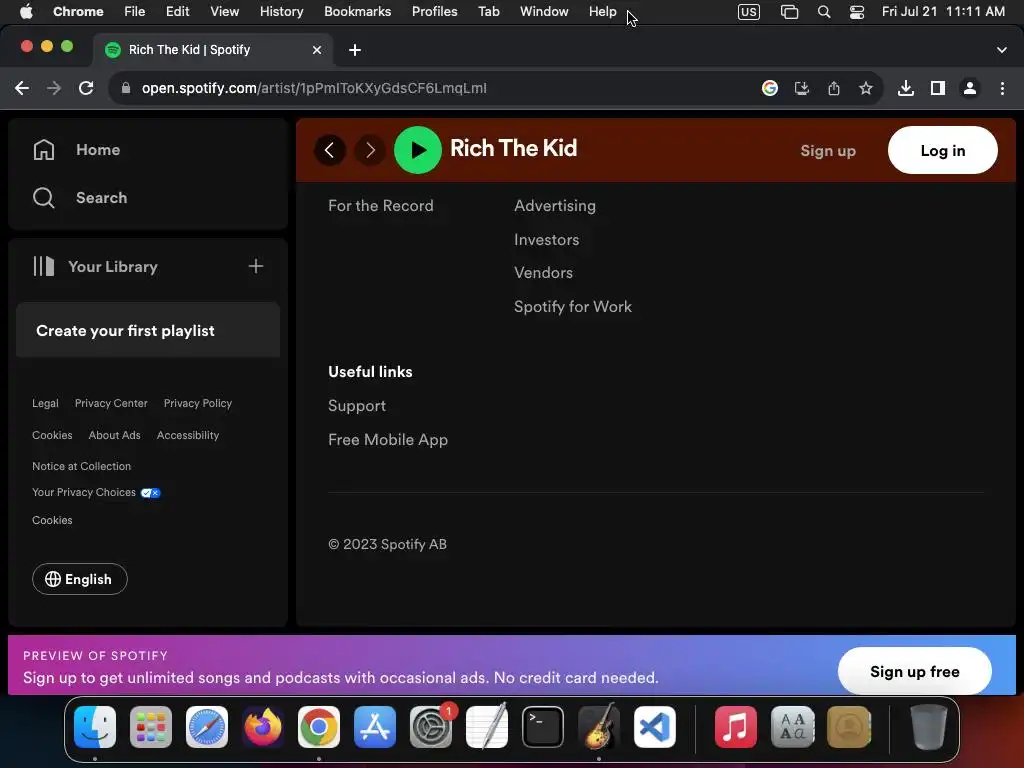1024x768 pixels.
Task: Open the Investors link
Action: click(x=546, y=240)
